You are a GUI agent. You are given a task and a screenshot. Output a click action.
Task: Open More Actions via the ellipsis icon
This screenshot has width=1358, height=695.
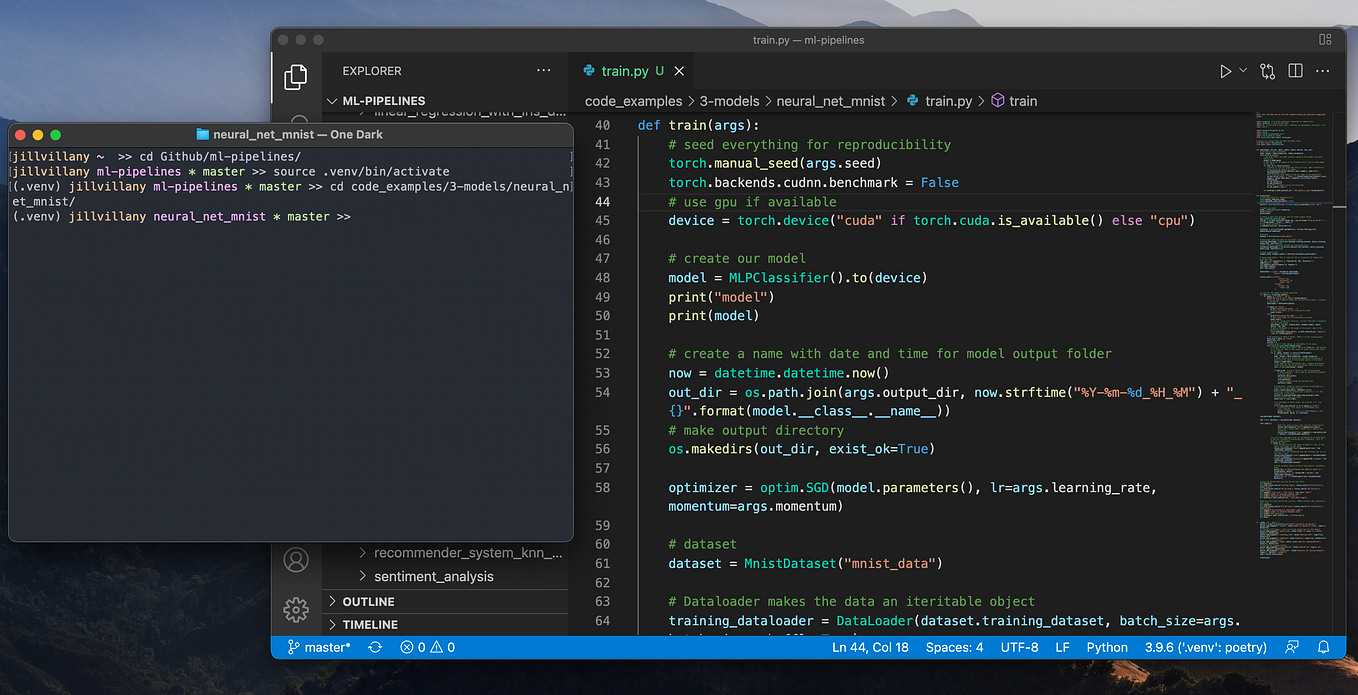(1322, 70)
